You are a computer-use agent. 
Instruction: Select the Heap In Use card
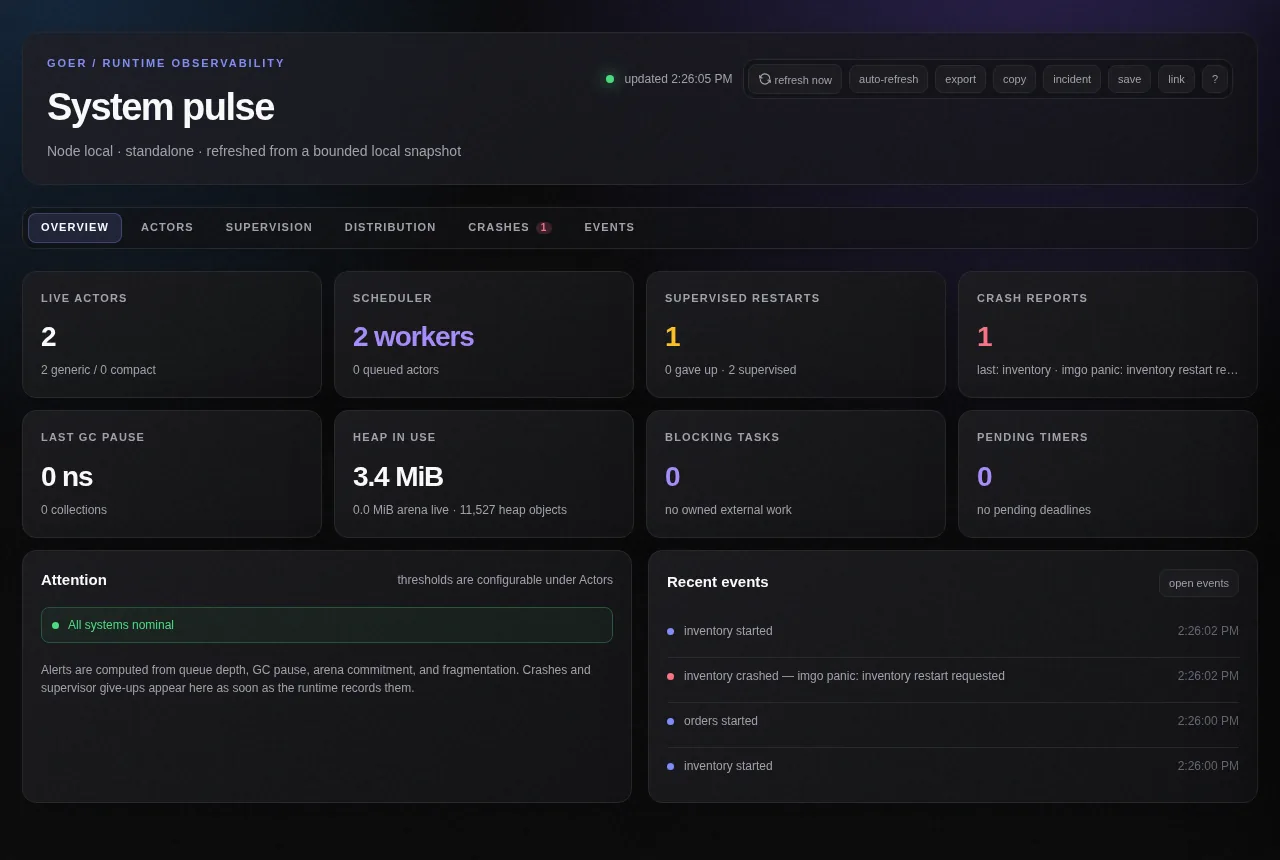tap(484, 474)
